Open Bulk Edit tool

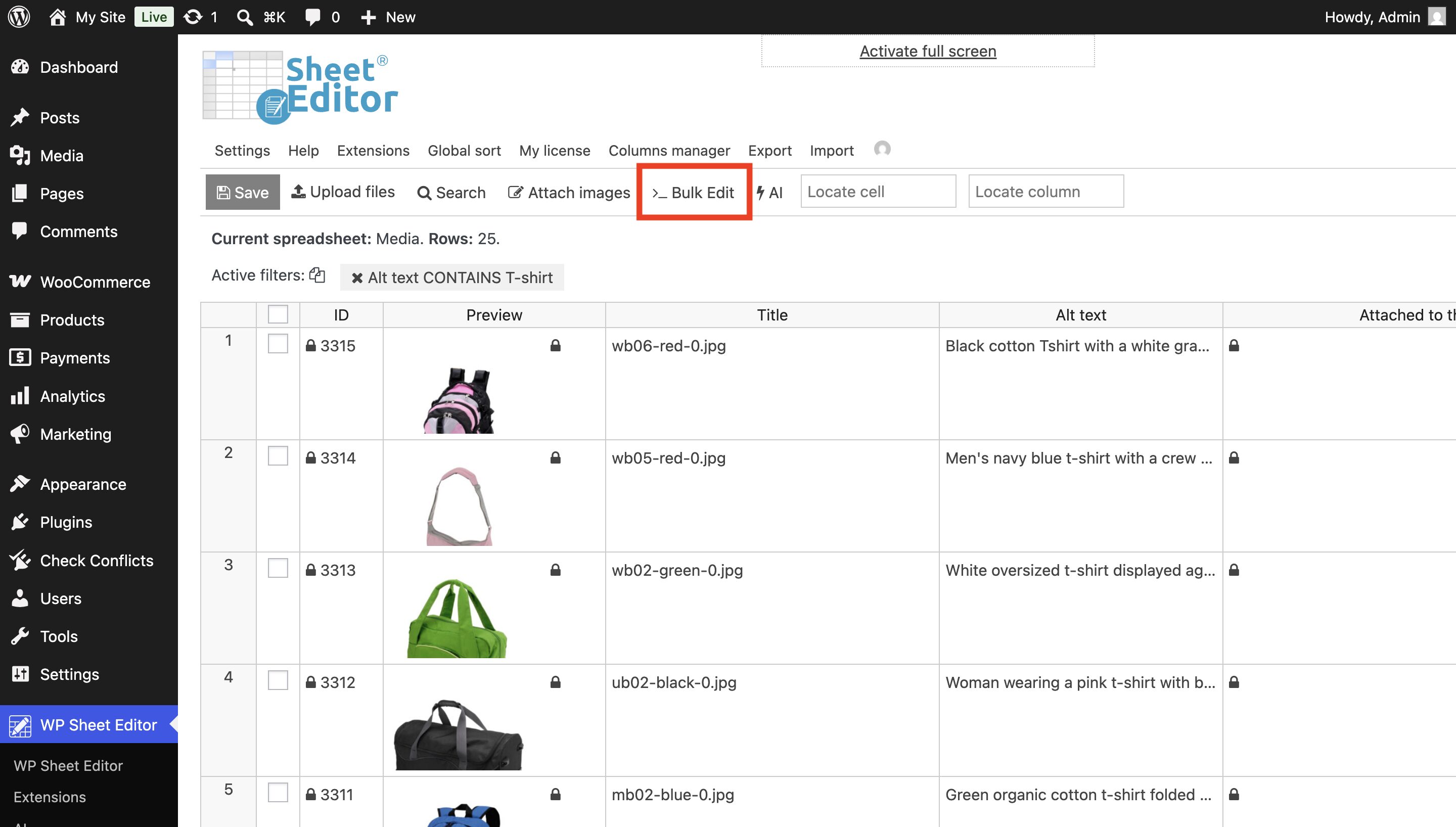click(x=693, y=193)
